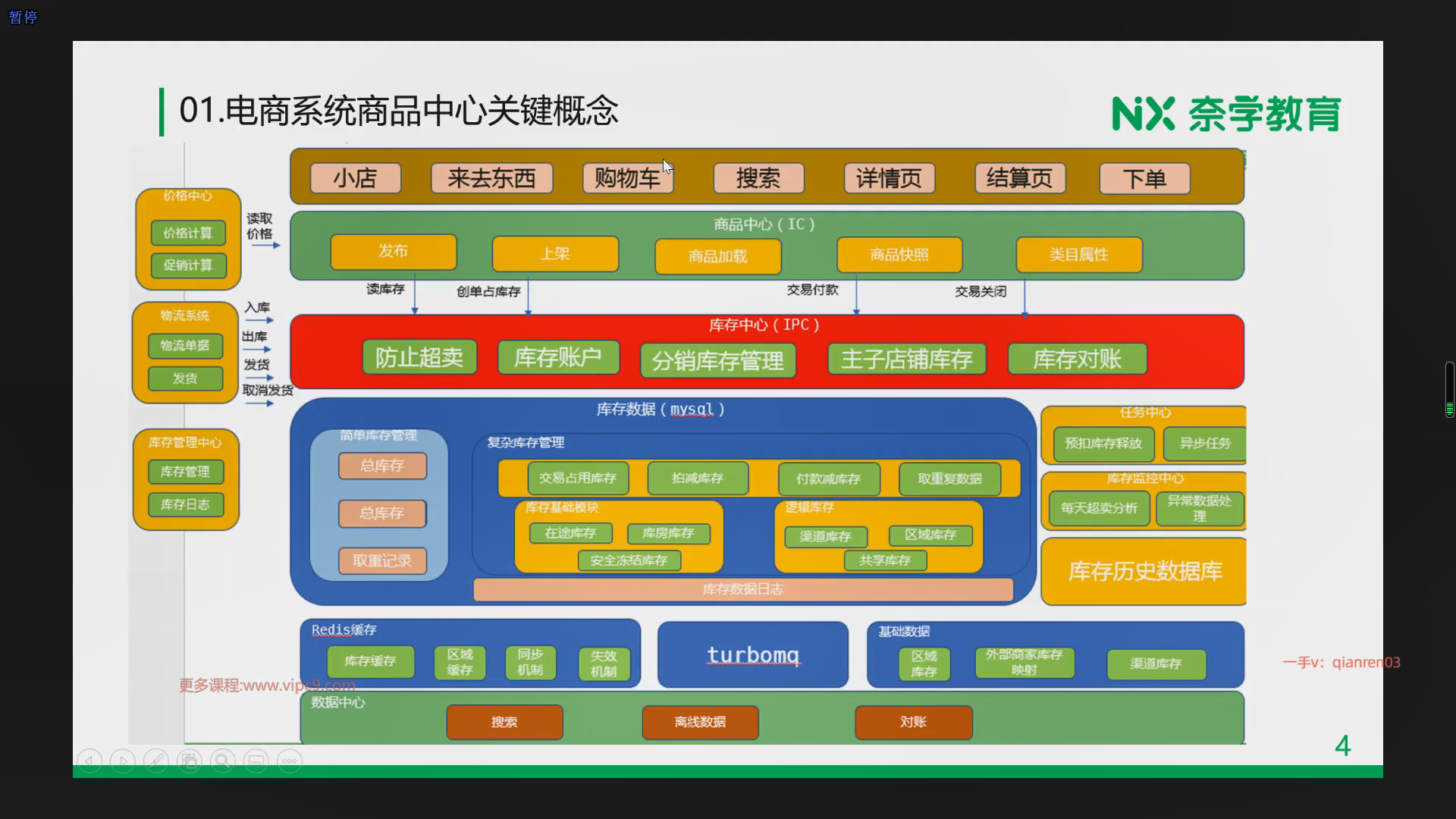This screenshot has height=819, width=1456.
Task: Open the pen pointer tools icon
Action: [156, 761]
